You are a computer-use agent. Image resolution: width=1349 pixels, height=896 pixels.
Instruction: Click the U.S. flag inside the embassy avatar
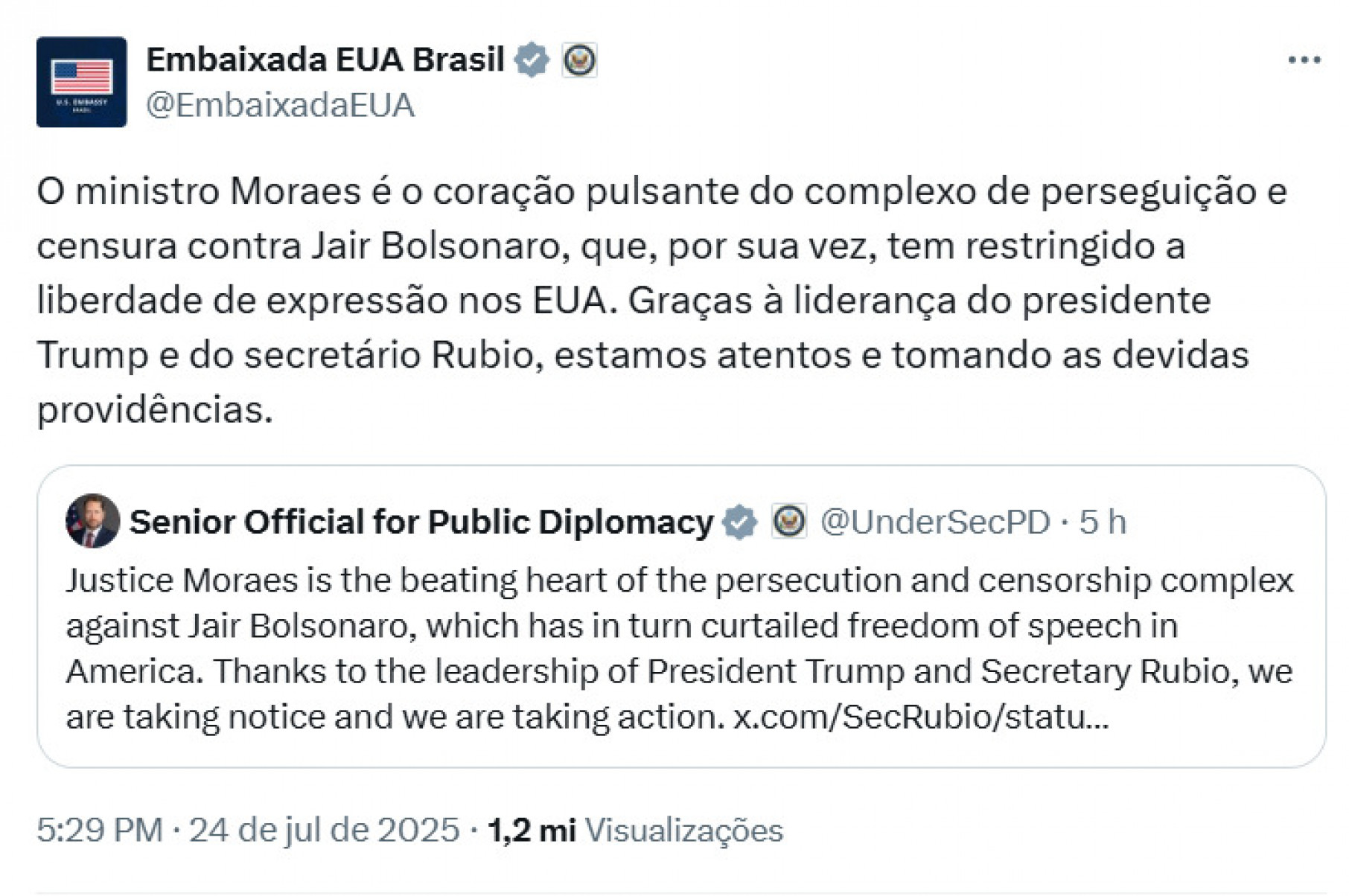pyautogui.click(x=82, y=74)
